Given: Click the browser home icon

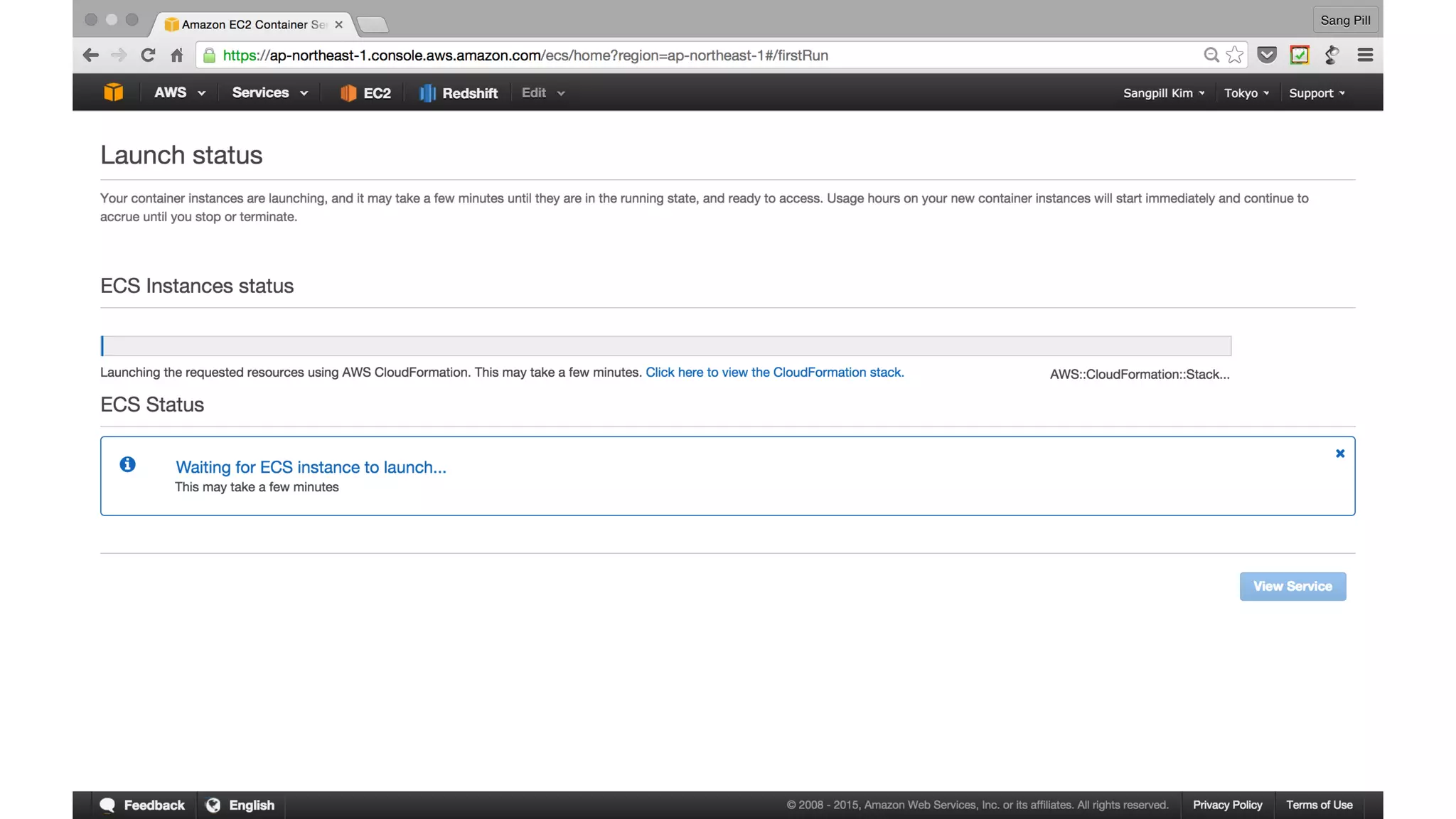Looking at the screenshot, I should (x=177, y=55).
